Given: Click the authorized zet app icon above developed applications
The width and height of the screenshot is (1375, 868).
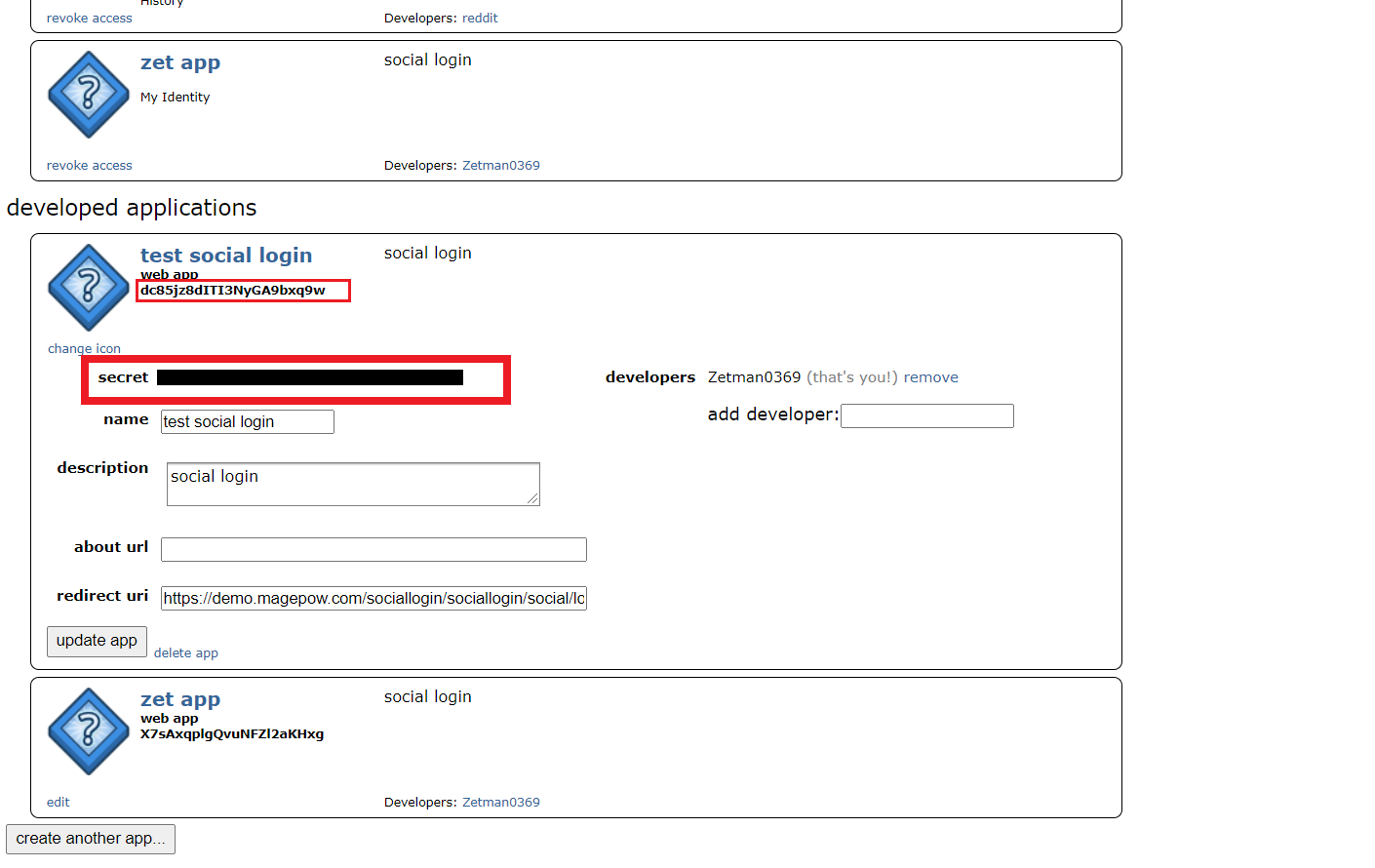Looking at the screenshot, I should tap(89, 94).
